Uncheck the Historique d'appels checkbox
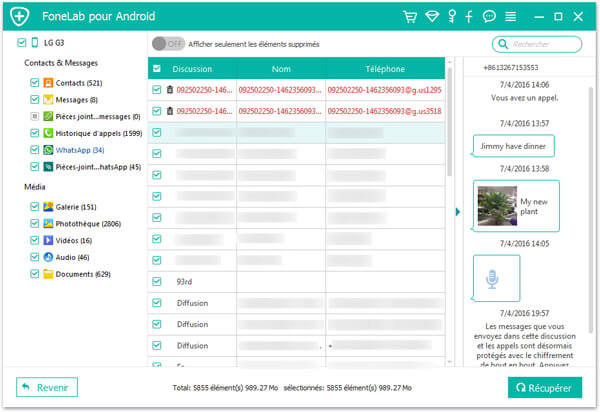This screenshot has width=600, height=412. [34, 133]
